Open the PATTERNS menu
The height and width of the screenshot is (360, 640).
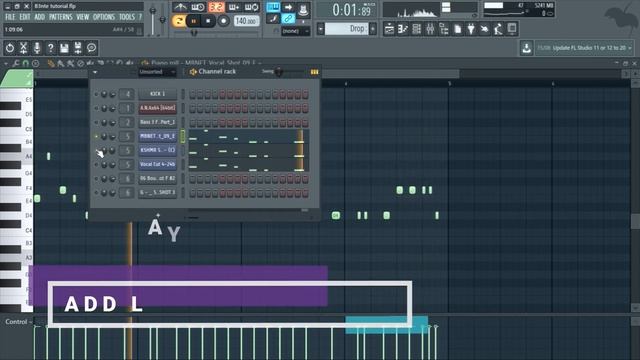[60, 17]
